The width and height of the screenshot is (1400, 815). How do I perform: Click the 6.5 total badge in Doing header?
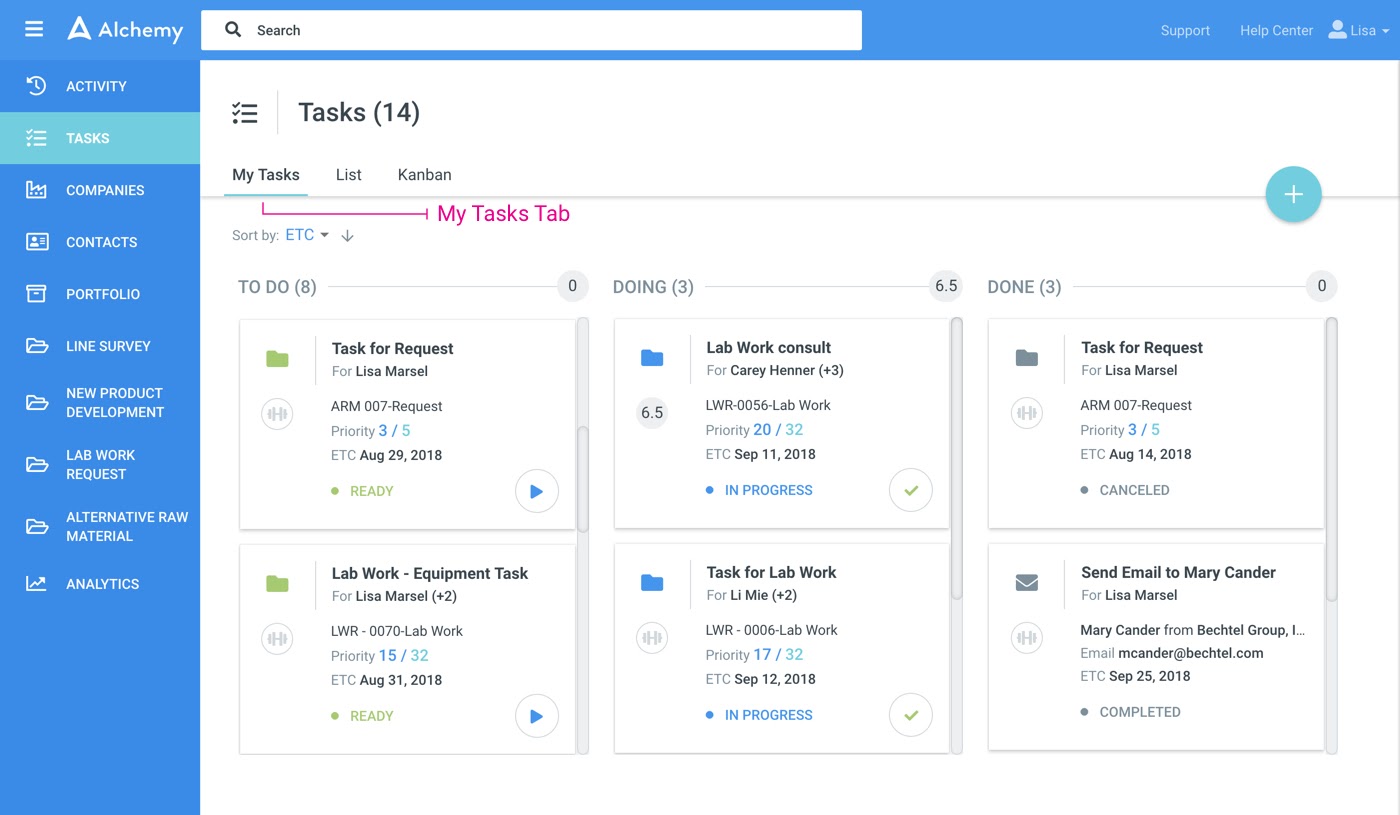click(x=946, y=286)
